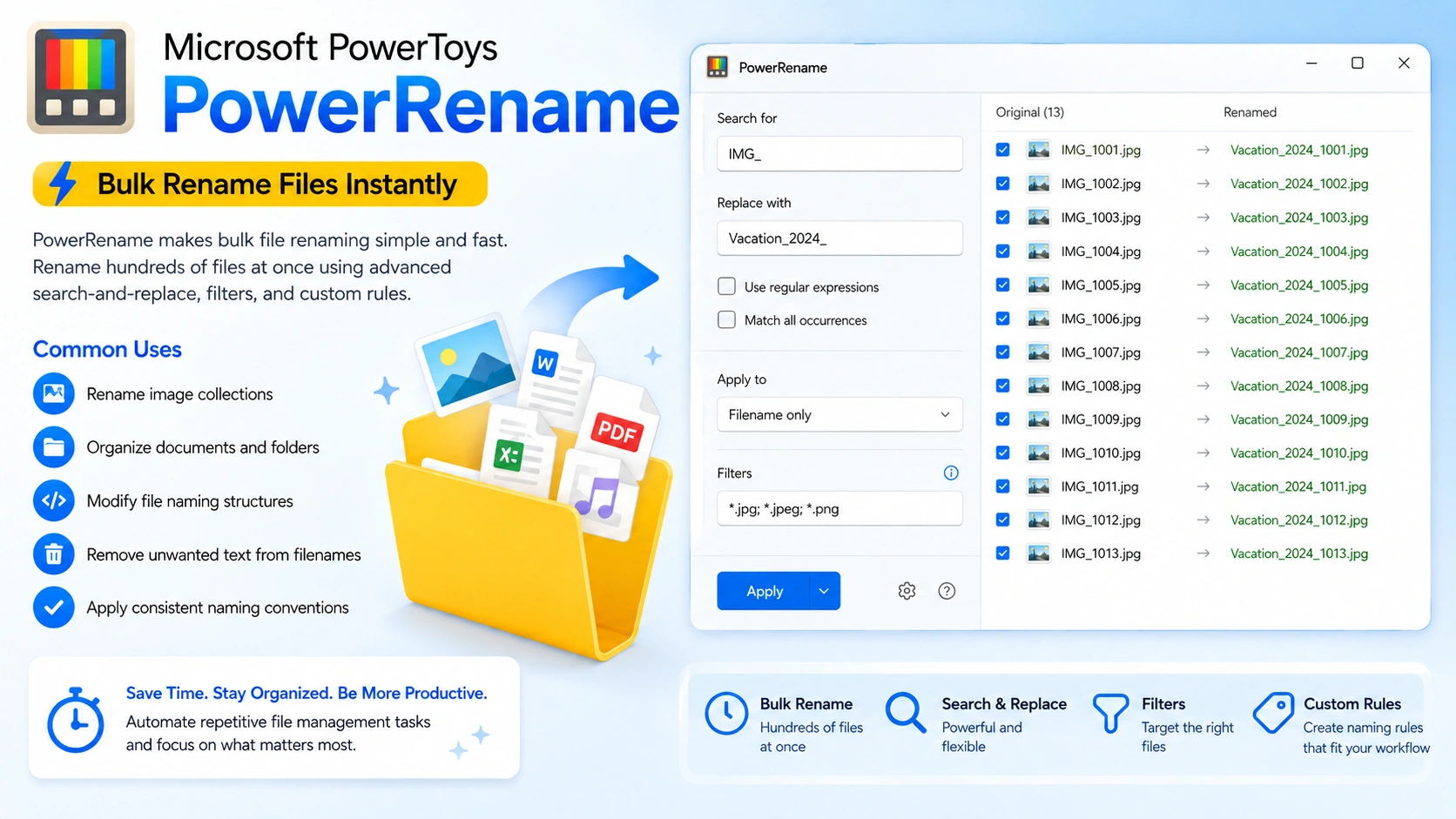
Task: Click the Apply consistent naming checkmark icon
Action: pyautogui.click(x=54, y=608)
